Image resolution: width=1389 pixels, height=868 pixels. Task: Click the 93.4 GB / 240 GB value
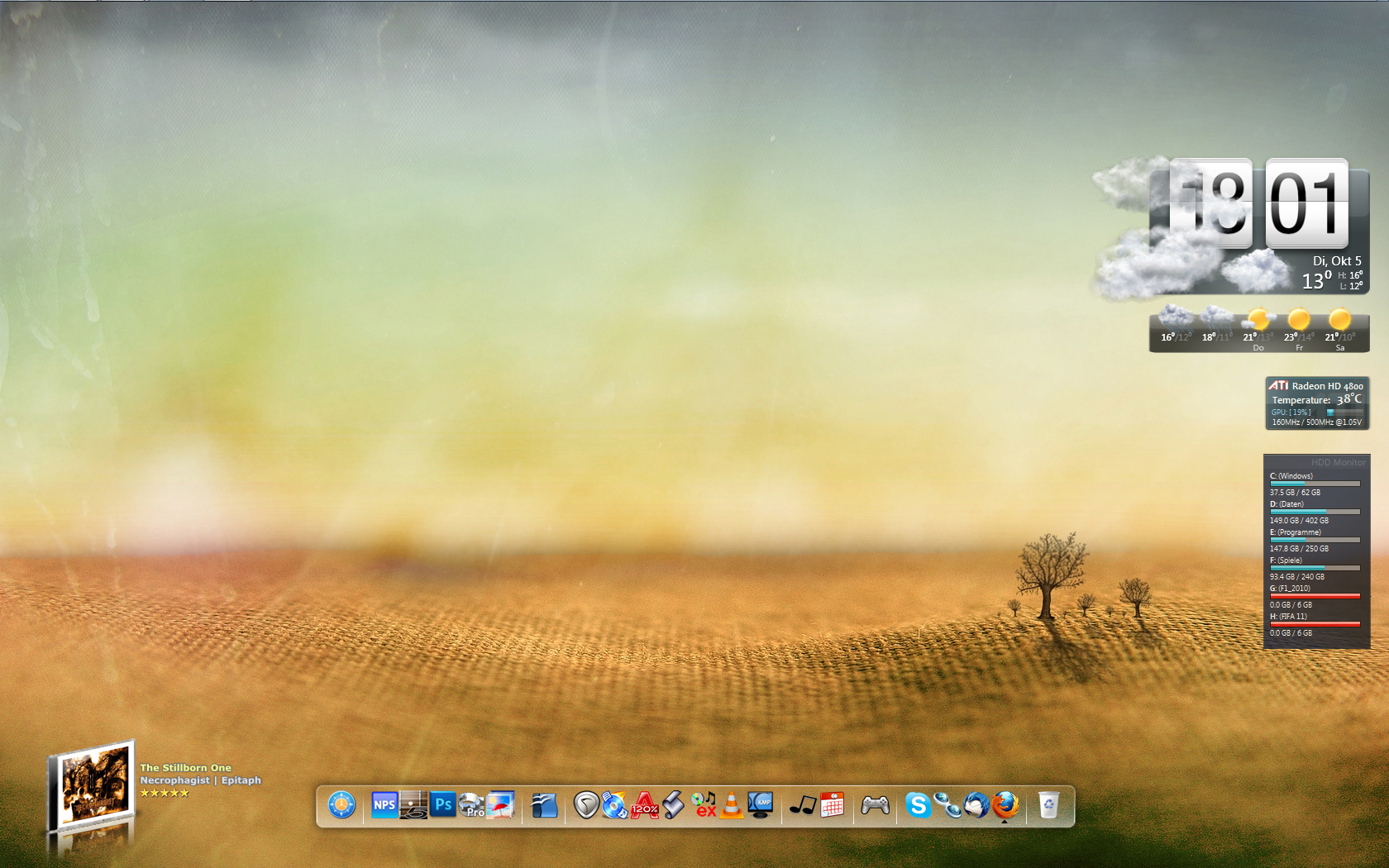pos(1297,577)
